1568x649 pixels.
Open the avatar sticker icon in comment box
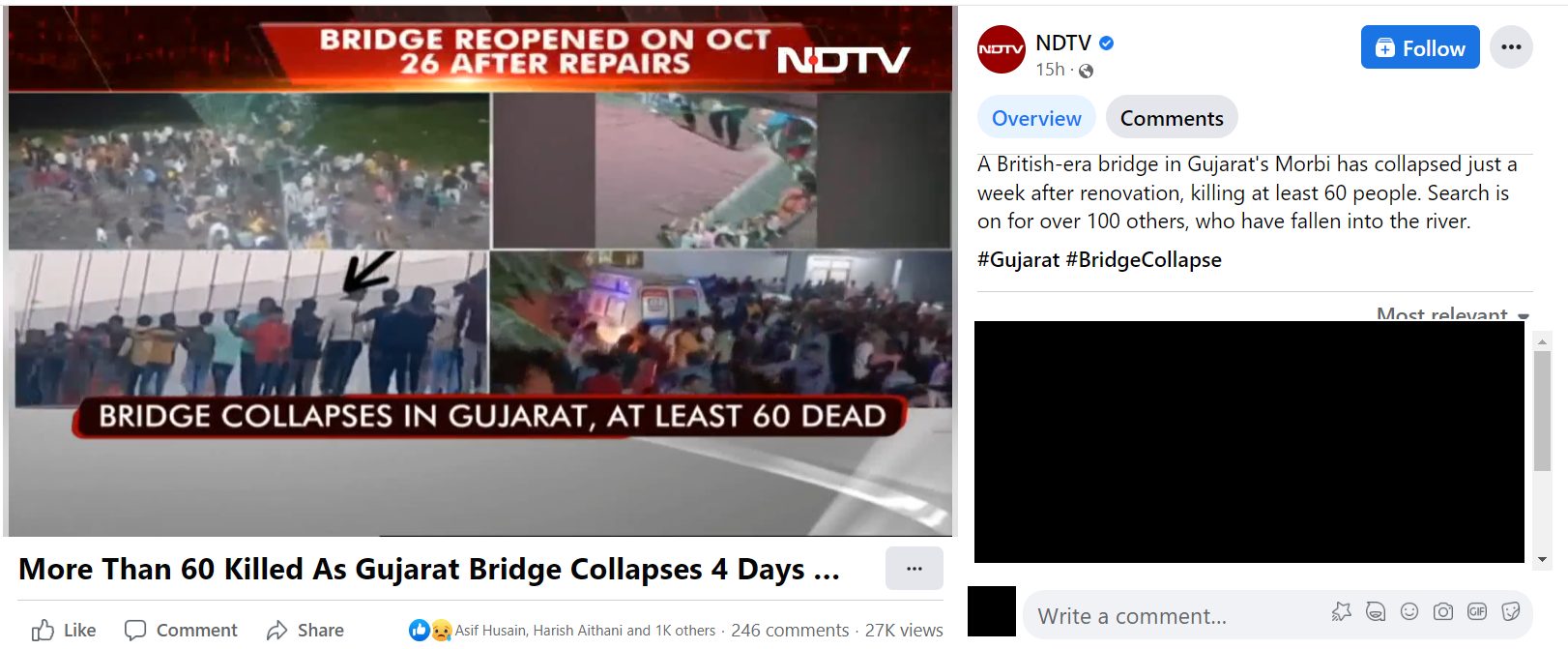click(1376, 611)
